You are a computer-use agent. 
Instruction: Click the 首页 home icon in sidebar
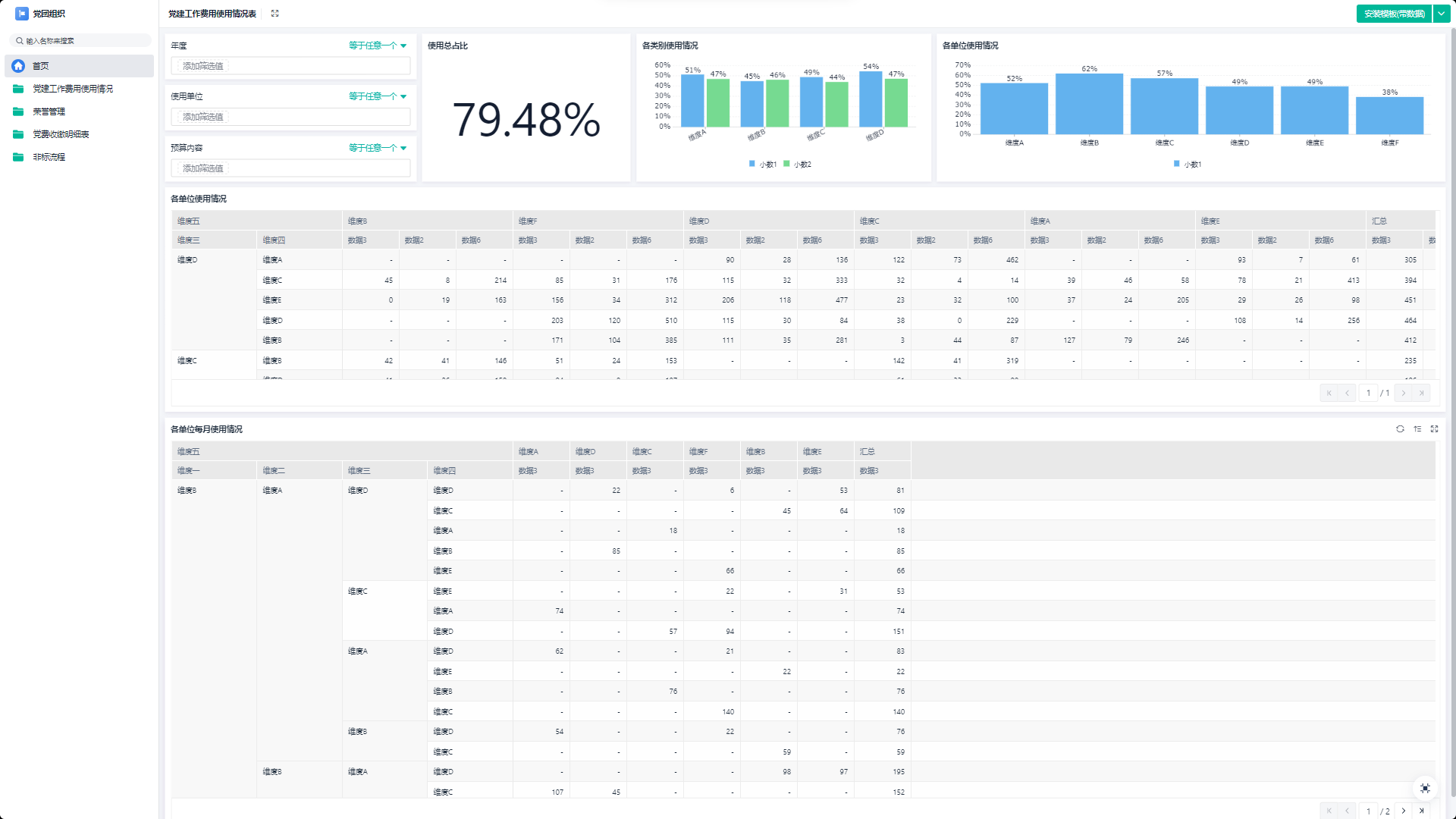tap(19, 66)
